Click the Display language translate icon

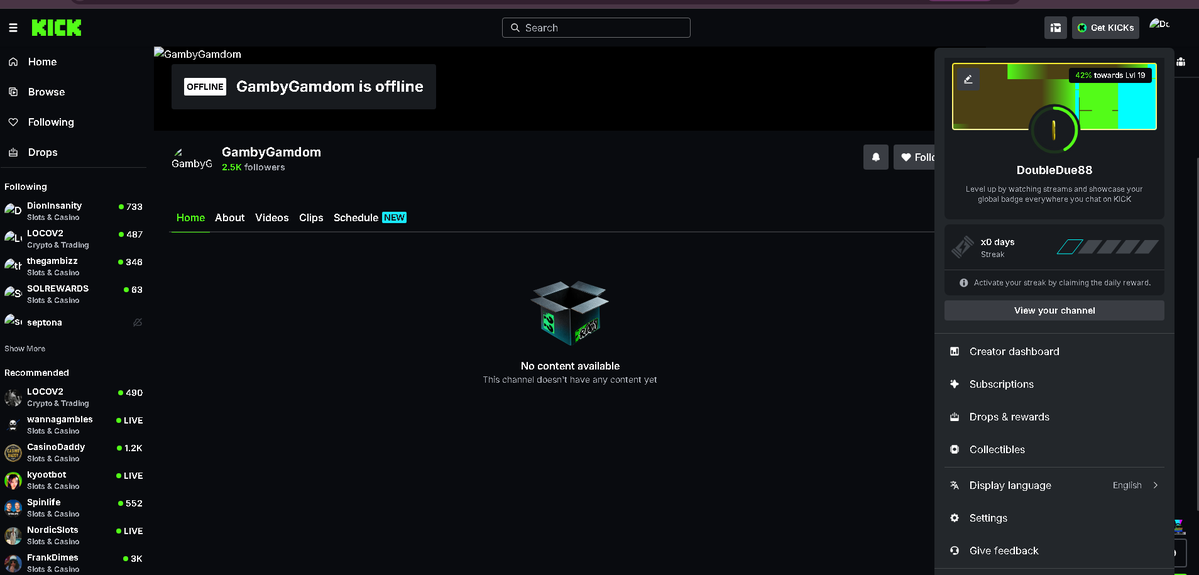(x=954, y=486)
